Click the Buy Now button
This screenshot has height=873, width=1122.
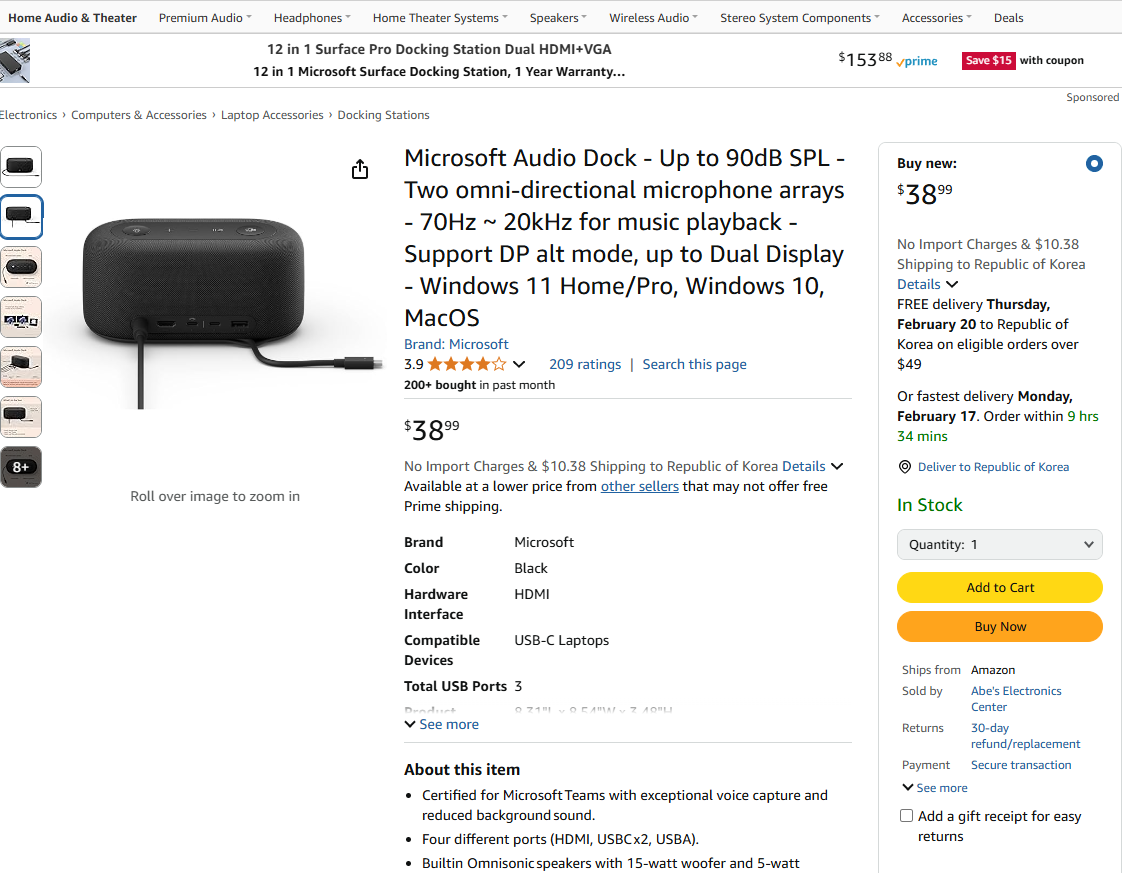point(999,627)
